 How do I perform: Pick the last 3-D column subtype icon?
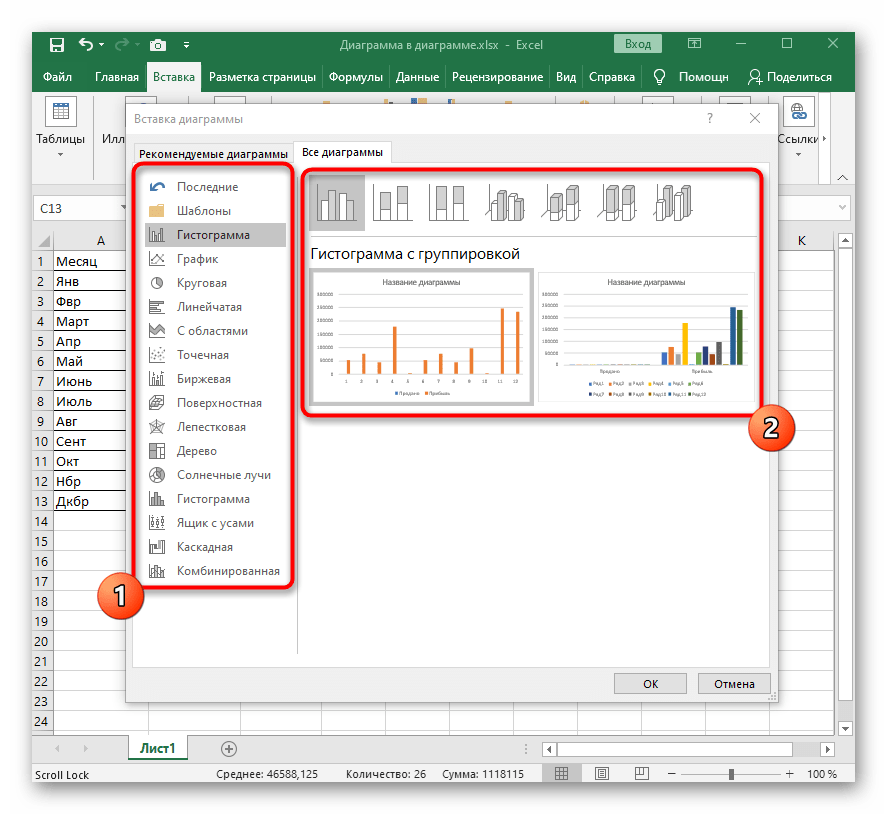[675, 203]
